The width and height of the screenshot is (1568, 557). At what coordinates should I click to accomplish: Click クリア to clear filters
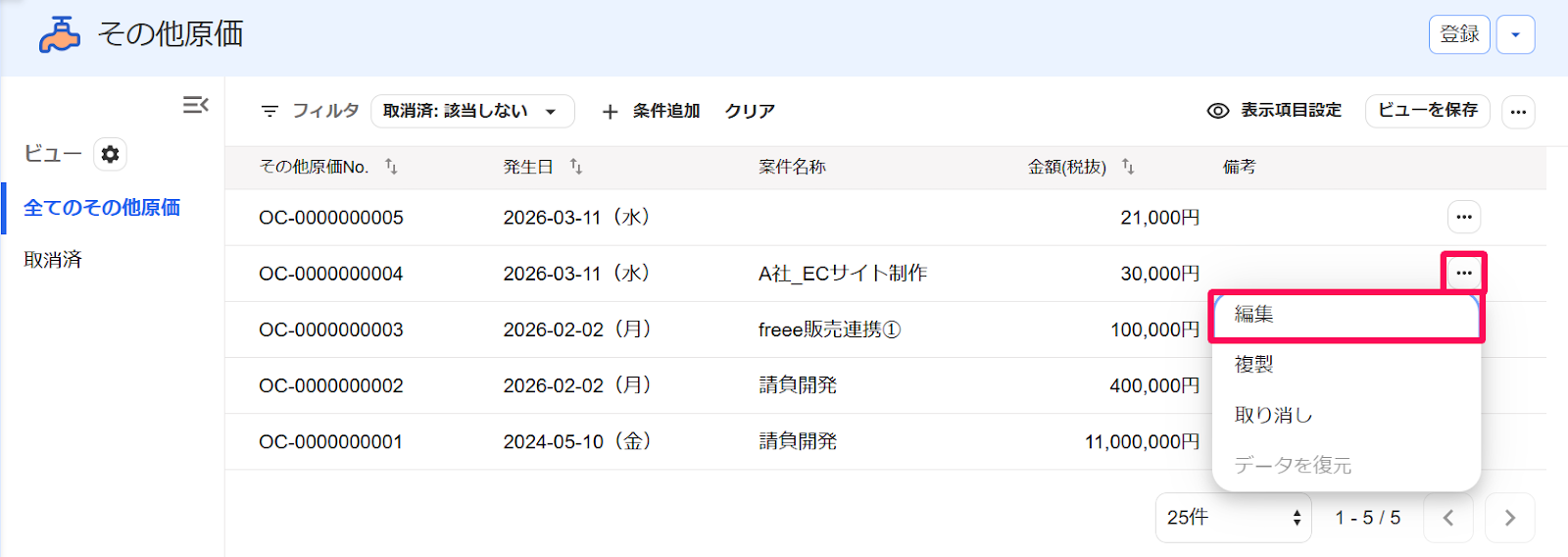[x=750, y=111]
